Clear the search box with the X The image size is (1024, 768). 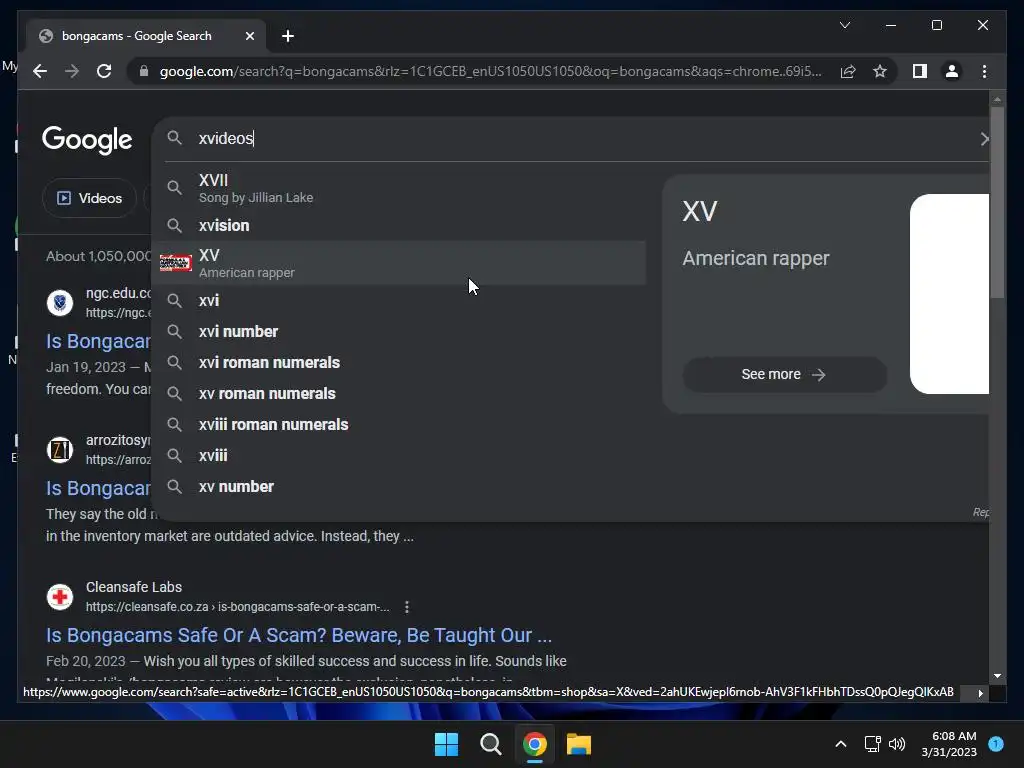pos(984,138)
